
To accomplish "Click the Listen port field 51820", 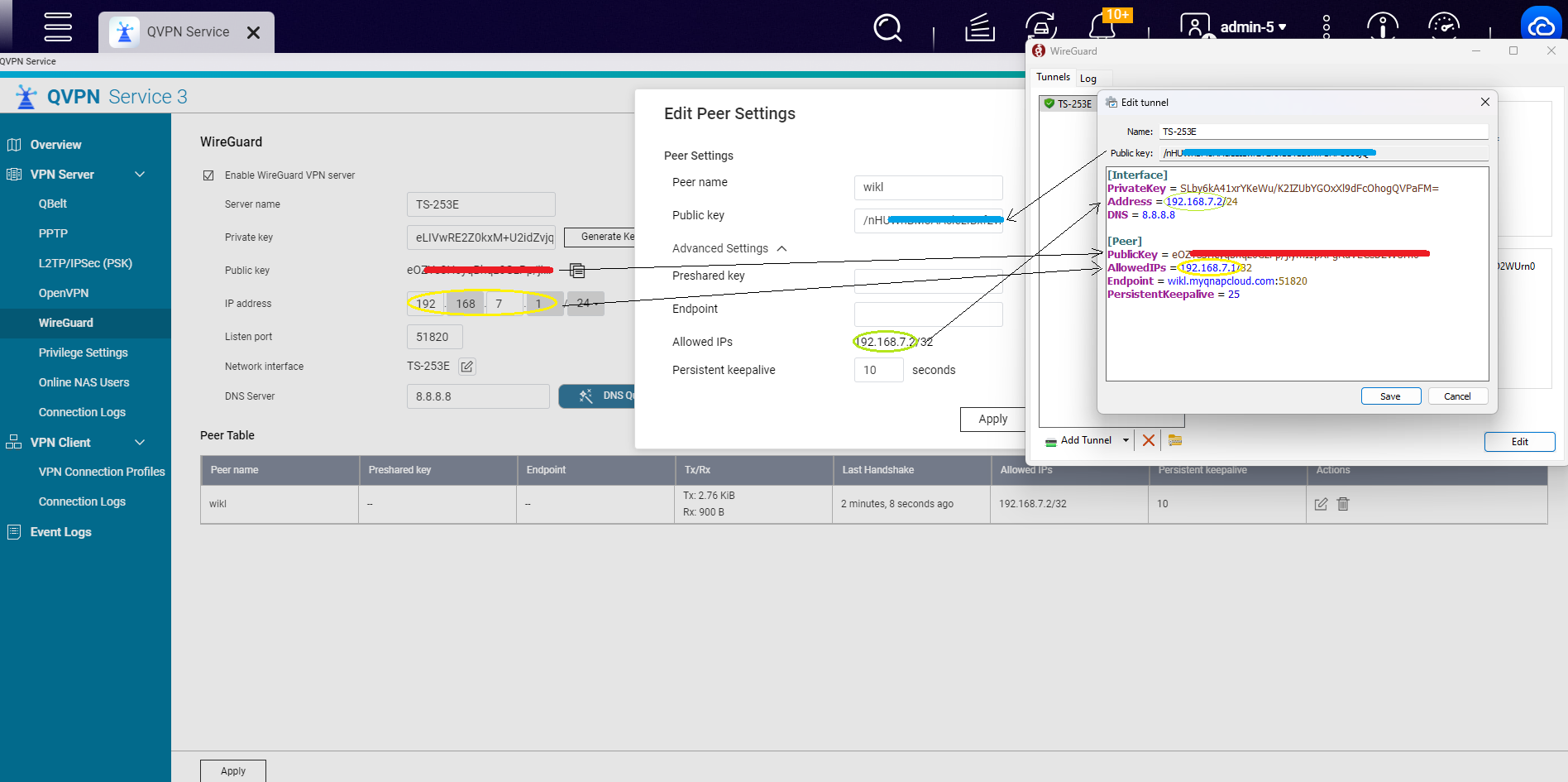I will tap(434, 337).
